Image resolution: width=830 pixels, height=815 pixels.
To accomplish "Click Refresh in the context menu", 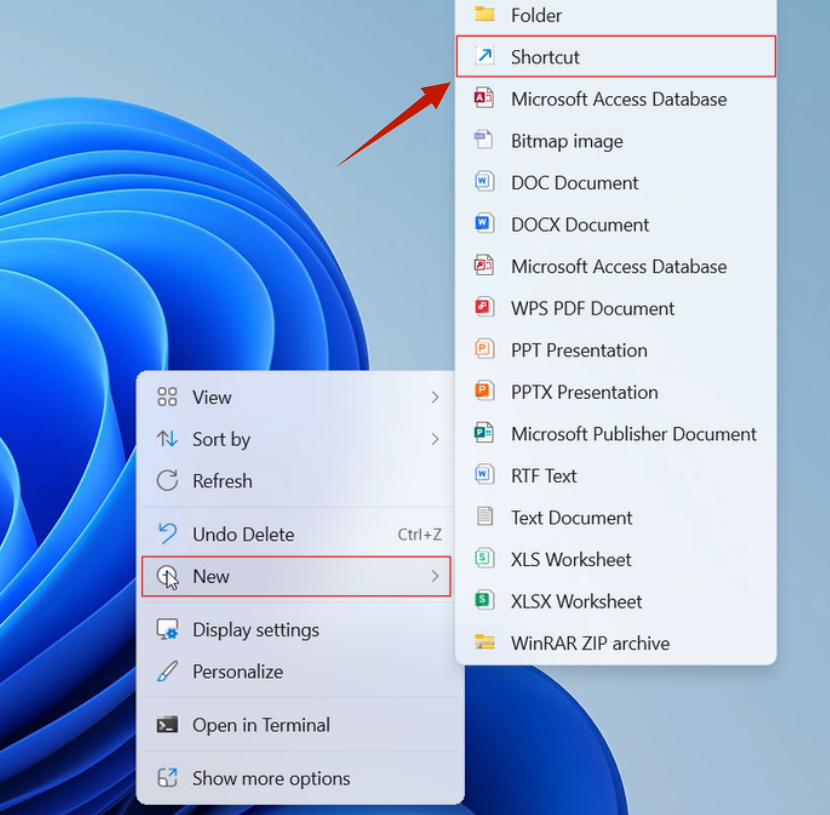I will 298,481.
